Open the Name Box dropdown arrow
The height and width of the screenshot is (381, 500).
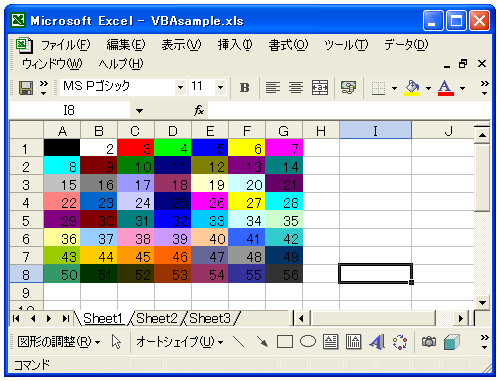pos(139,110)
